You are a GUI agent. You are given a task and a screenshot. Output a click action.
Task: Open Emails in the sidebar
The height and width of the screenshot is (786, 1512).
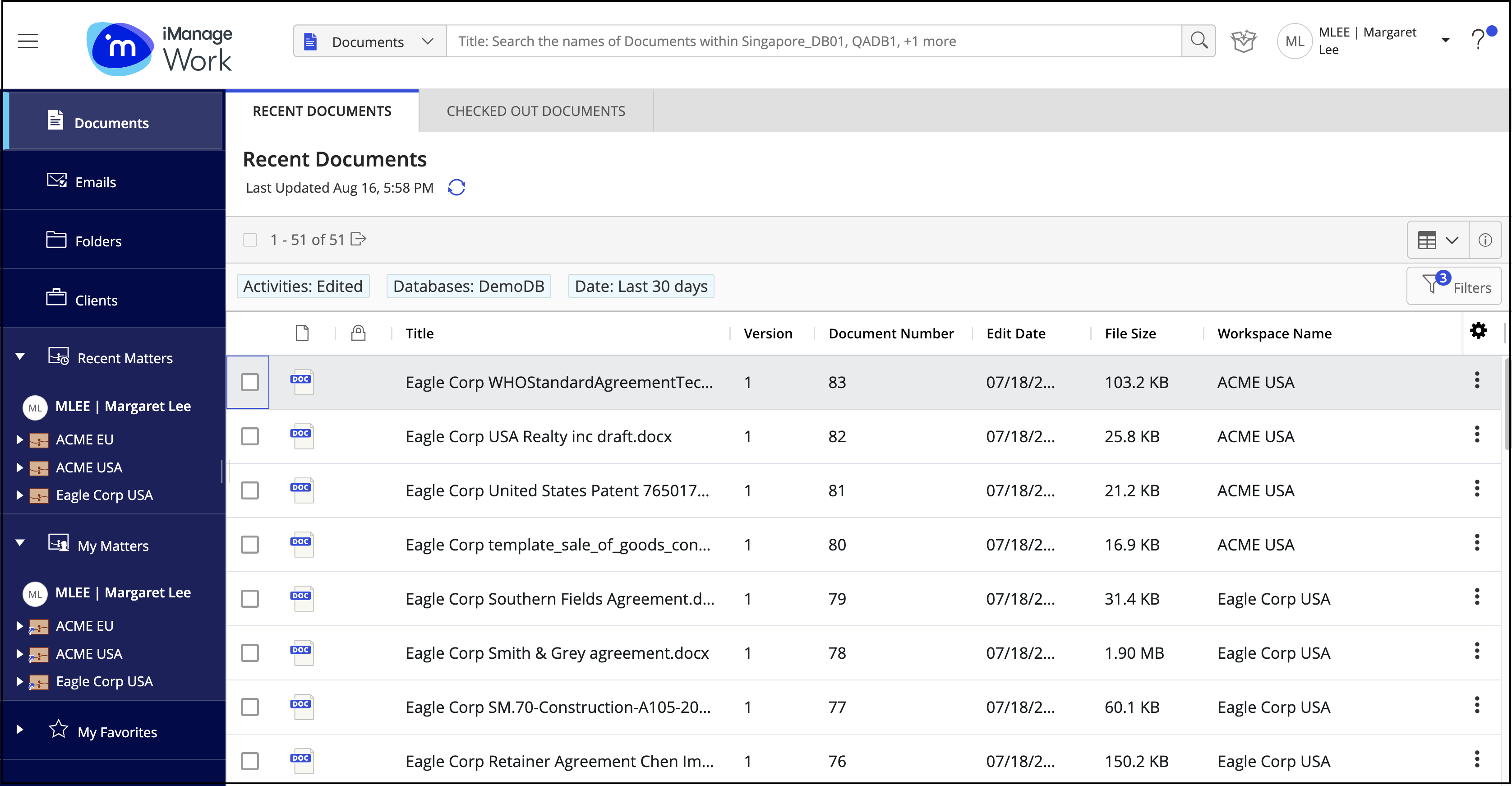tap(95, 182)
